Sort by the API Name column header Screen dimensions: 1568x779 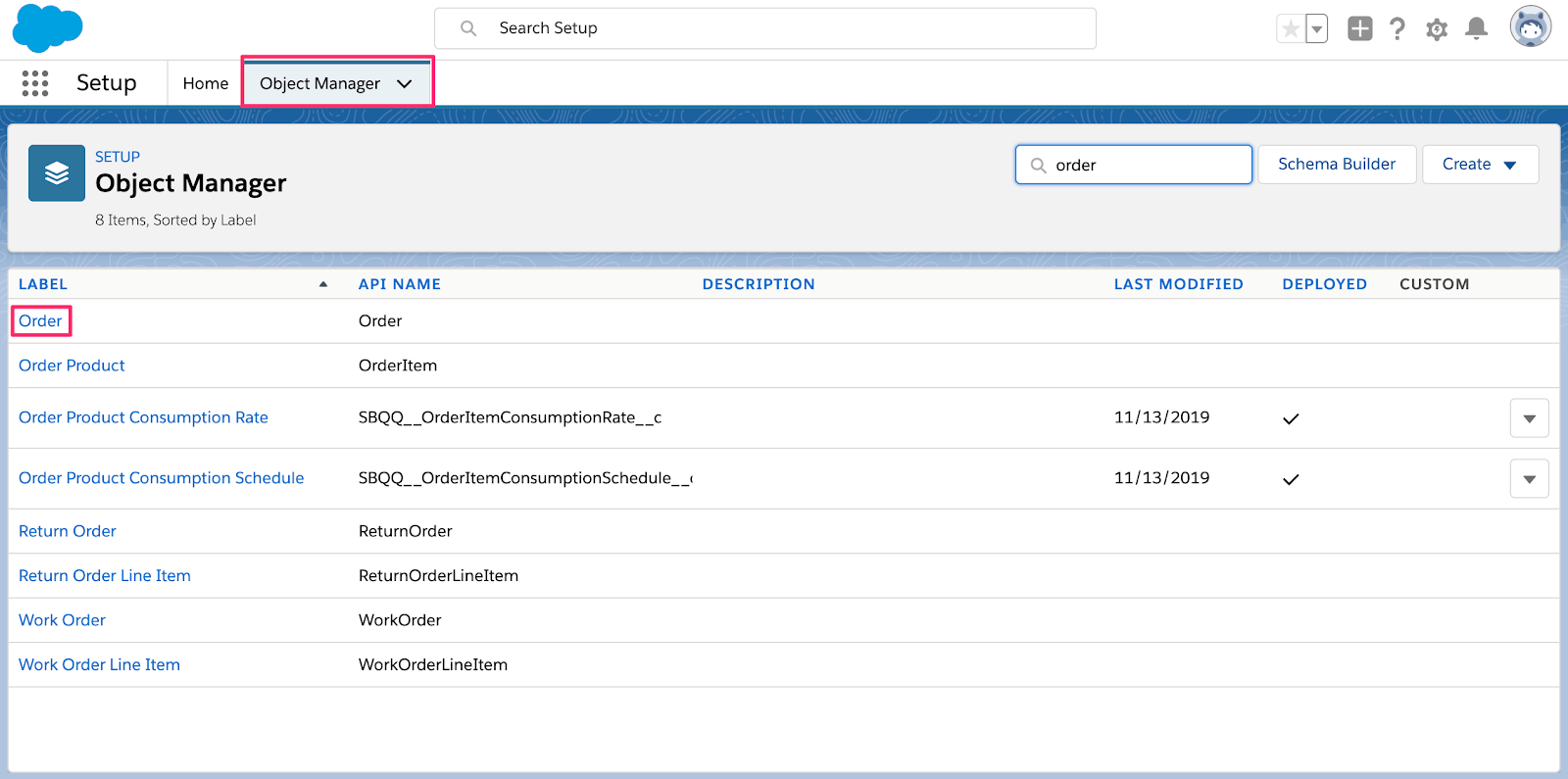400,284
